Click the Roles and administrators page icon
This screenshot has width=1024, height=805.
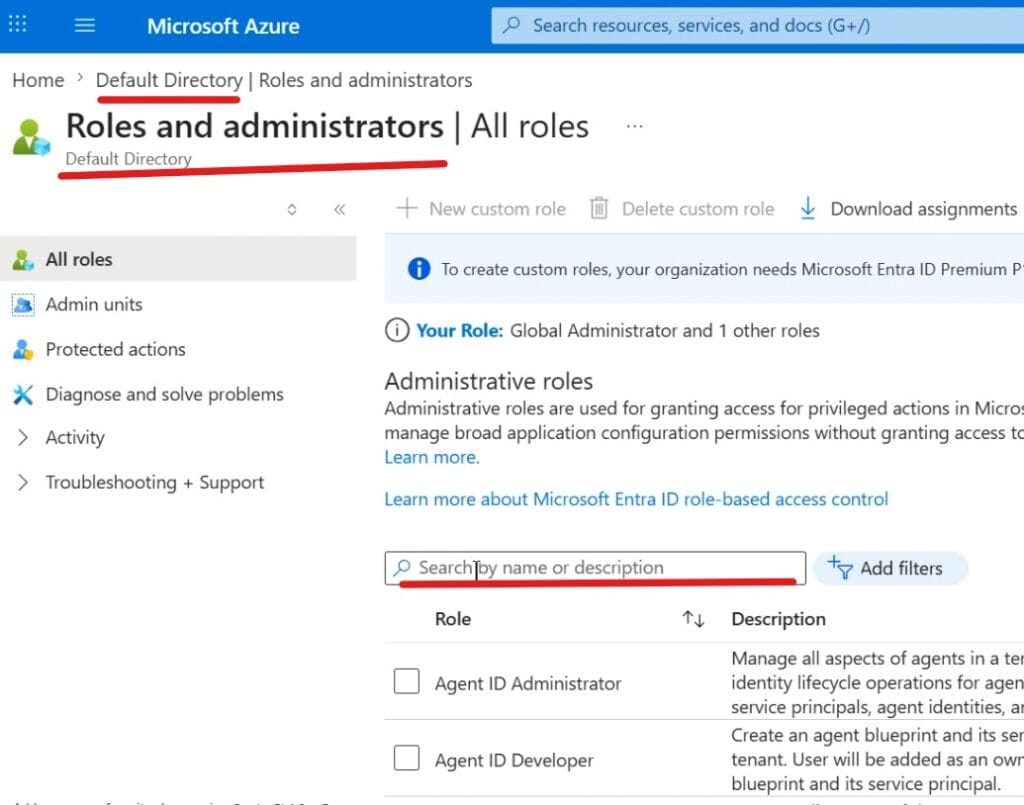pyautogui.click(x=31, y=137)
